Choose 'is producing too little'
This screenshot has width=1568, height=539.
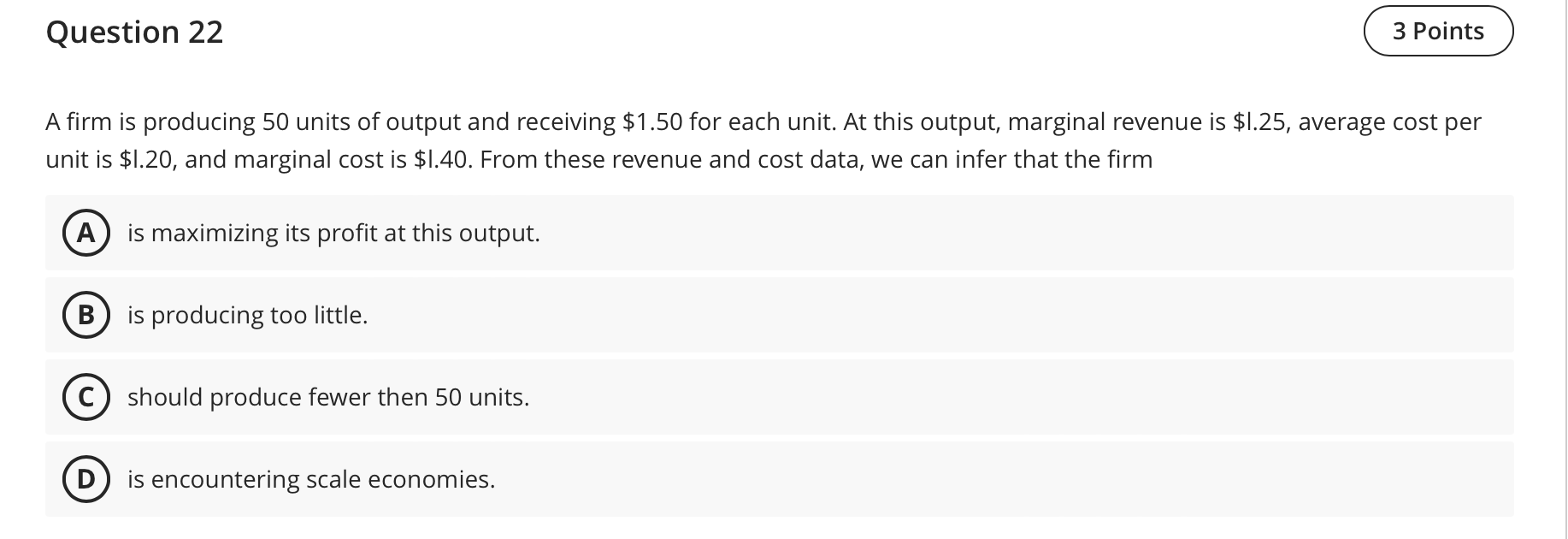[x=248, y=315]
